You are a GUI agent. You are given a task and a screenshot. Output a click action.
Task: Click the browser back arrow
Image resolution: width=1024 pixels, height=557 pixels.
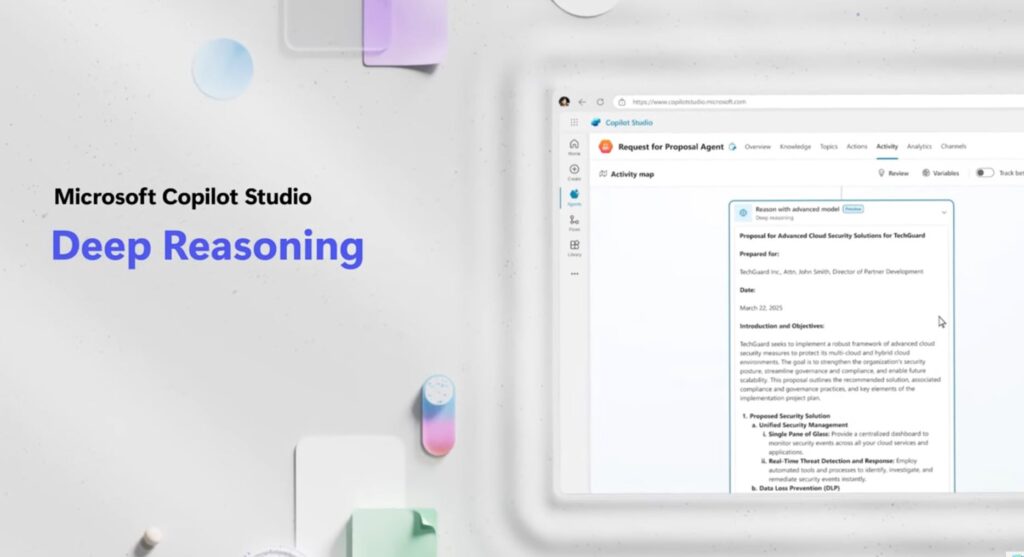pos(582,102)
